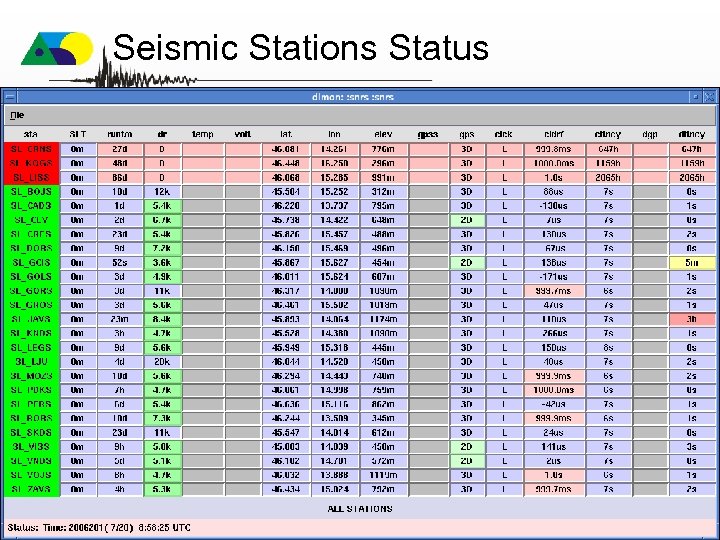The width and height of the screenshot is (720, 540).
Task: Close the dlmon window
Action: click(709, 97)
